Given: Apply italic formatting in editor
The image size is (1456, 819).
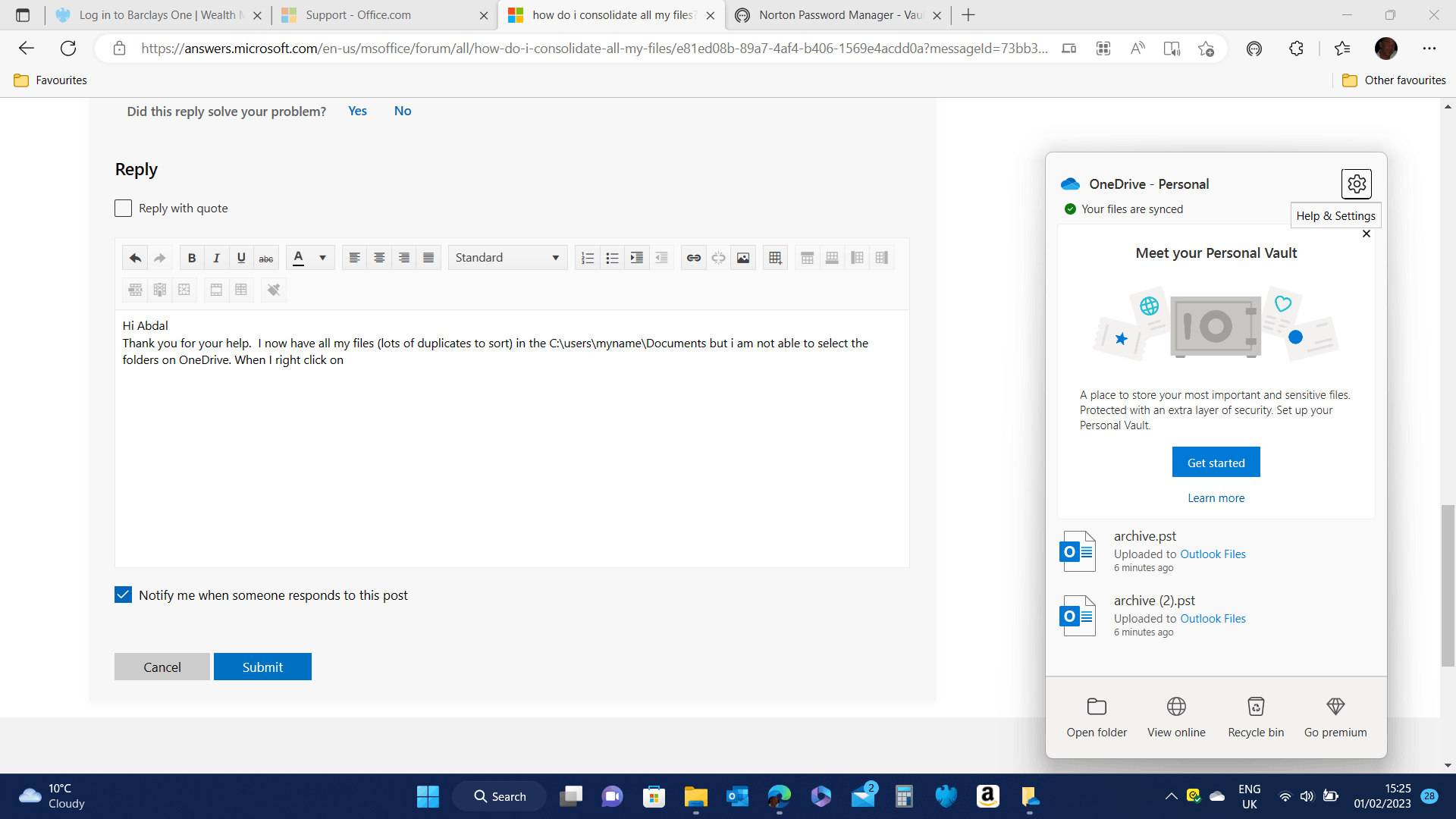Looking at the screenshot, I should click(x=216, y=258).
